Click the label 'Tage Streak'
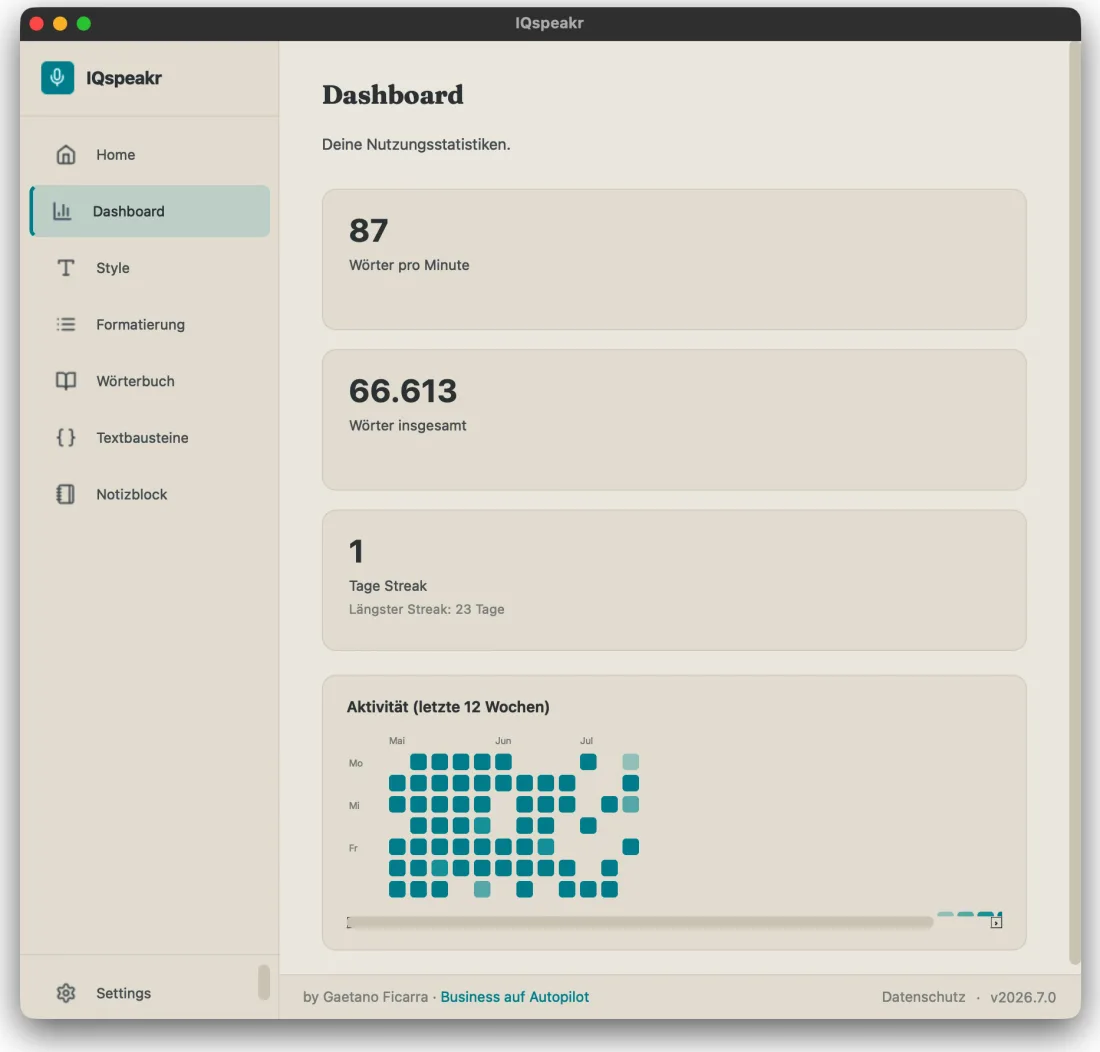The width and height of the screenshot is (1100, 1052). [388, 586]
